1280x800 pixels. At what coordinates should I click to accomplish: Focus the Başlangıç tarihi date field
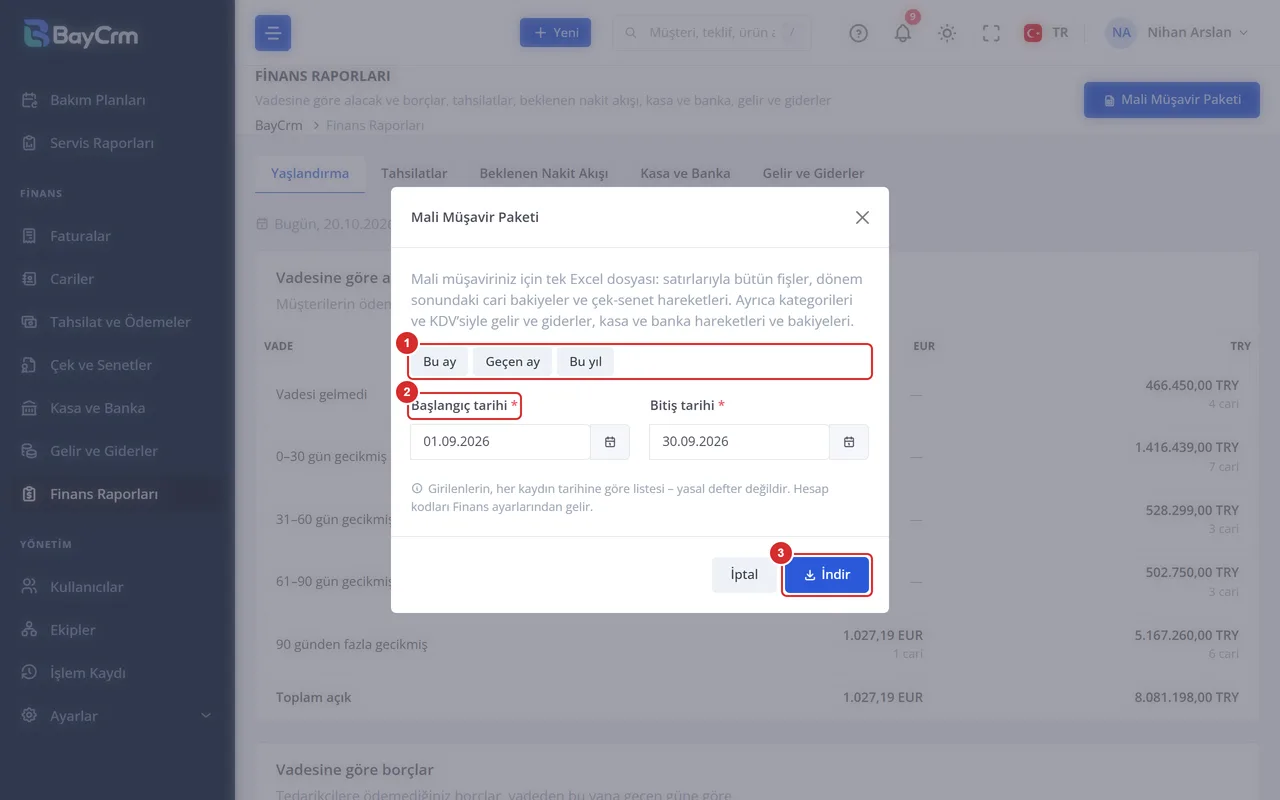(x=500, y=442)
